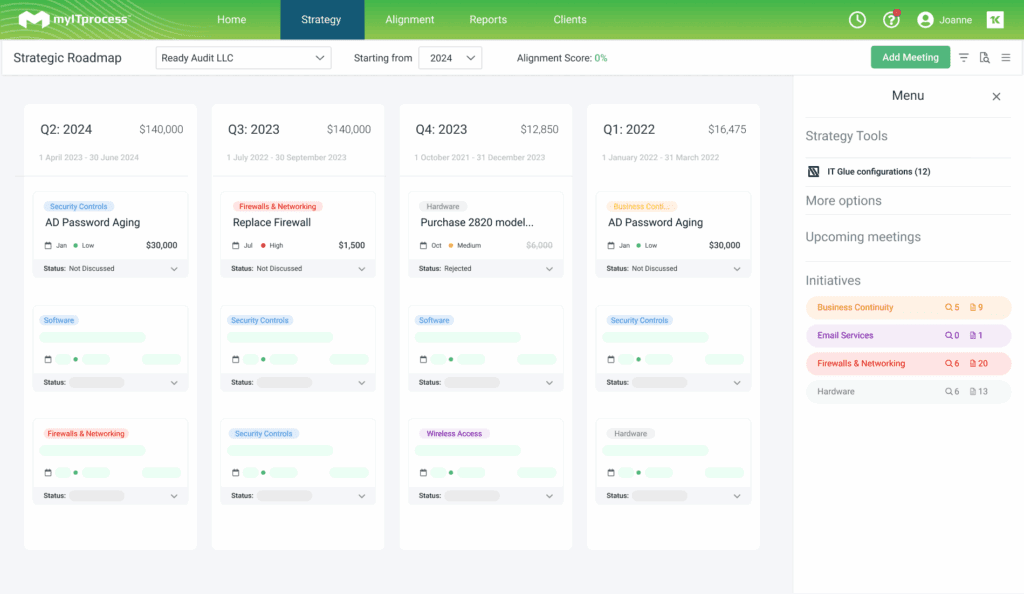Close the Menu side panel
The height and width of the screenshot is (594, 1024).
(996, 97)
